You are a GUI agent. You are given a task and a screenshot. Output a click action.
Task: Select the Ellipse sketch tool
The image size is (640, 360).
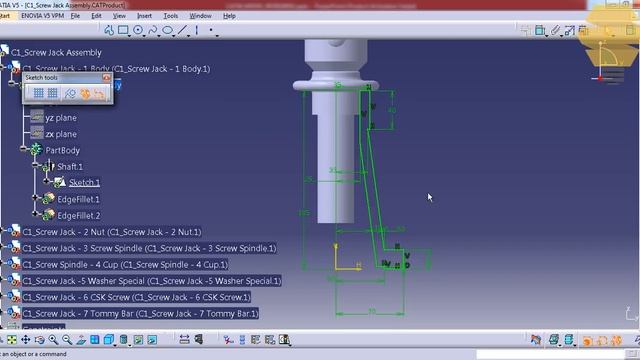point(167,30)
